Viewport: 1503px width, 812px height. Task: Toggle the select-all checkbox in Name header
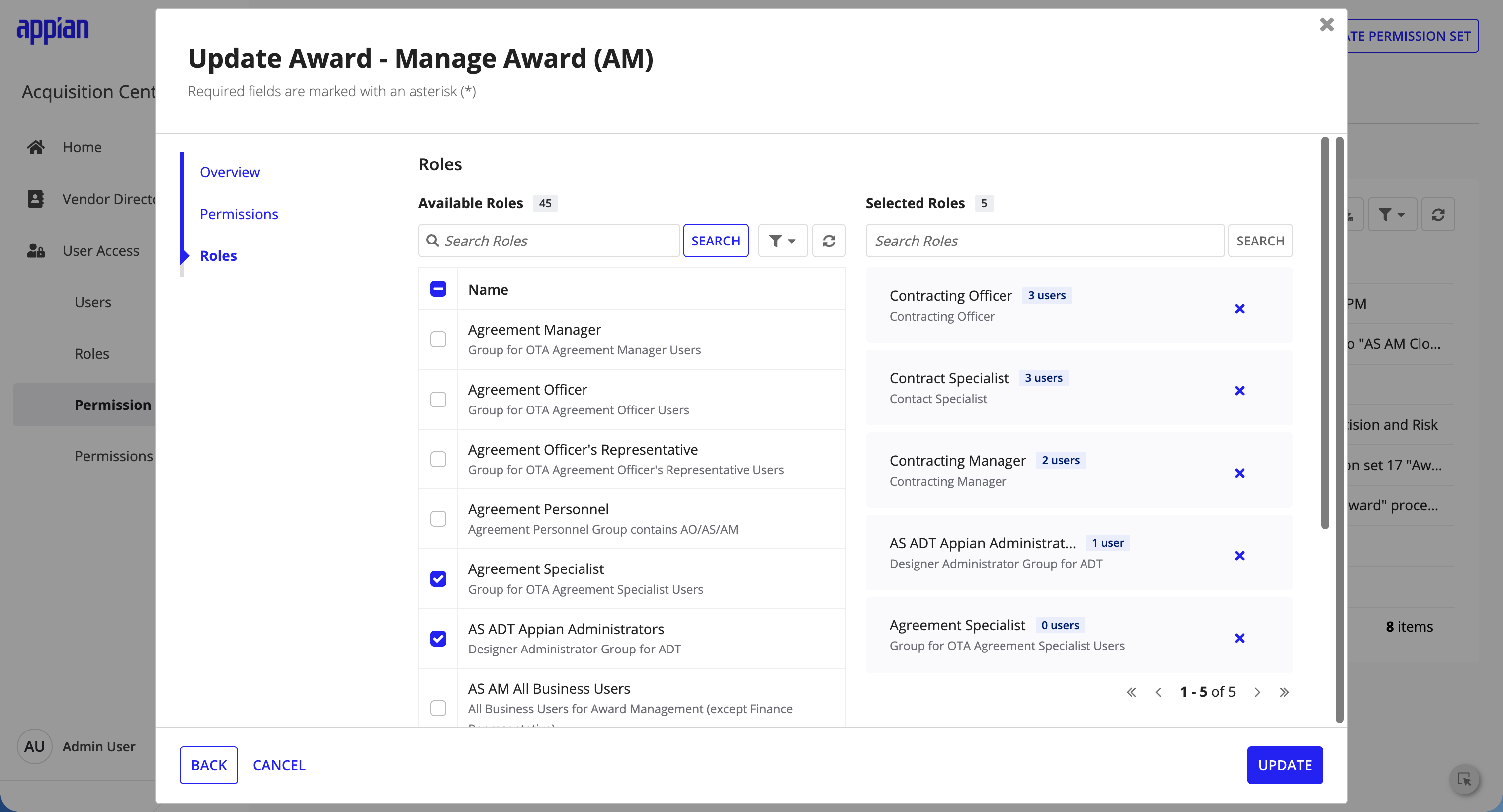[438, 289]
